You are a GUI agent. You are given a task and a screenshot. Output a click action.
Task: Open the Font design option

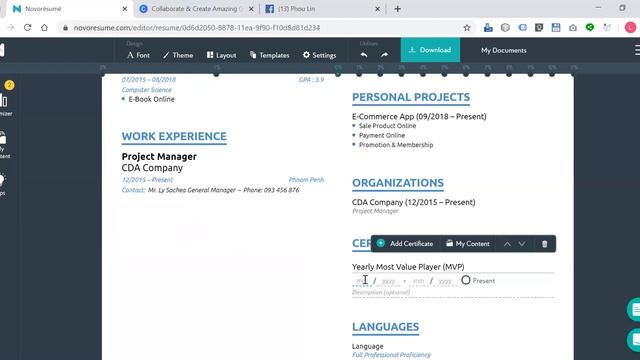tap(138, 55)
